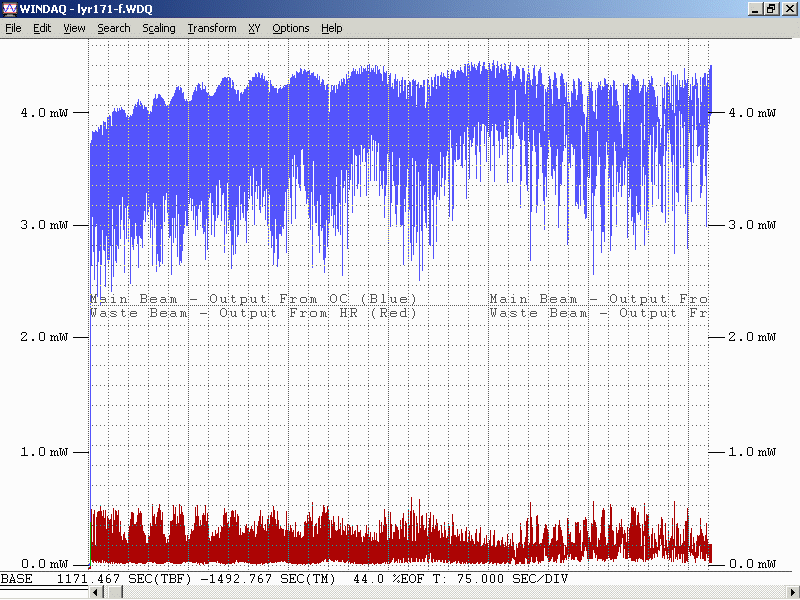The width and height of the screenshot is (800, 600).
Task: Click the BASE indicator in status bar
Action: (16, 579)
